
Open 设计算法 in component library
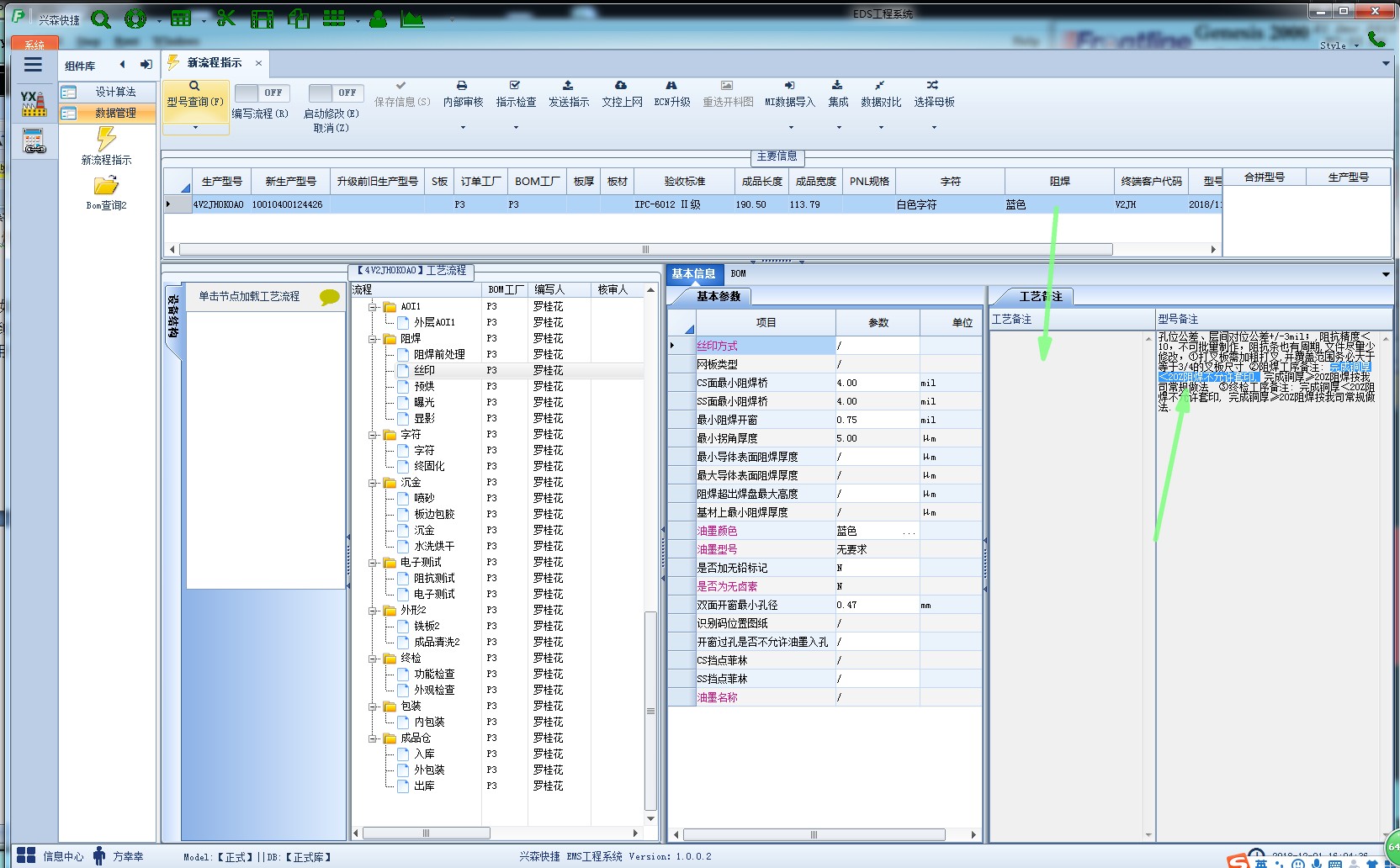point(107,92)
